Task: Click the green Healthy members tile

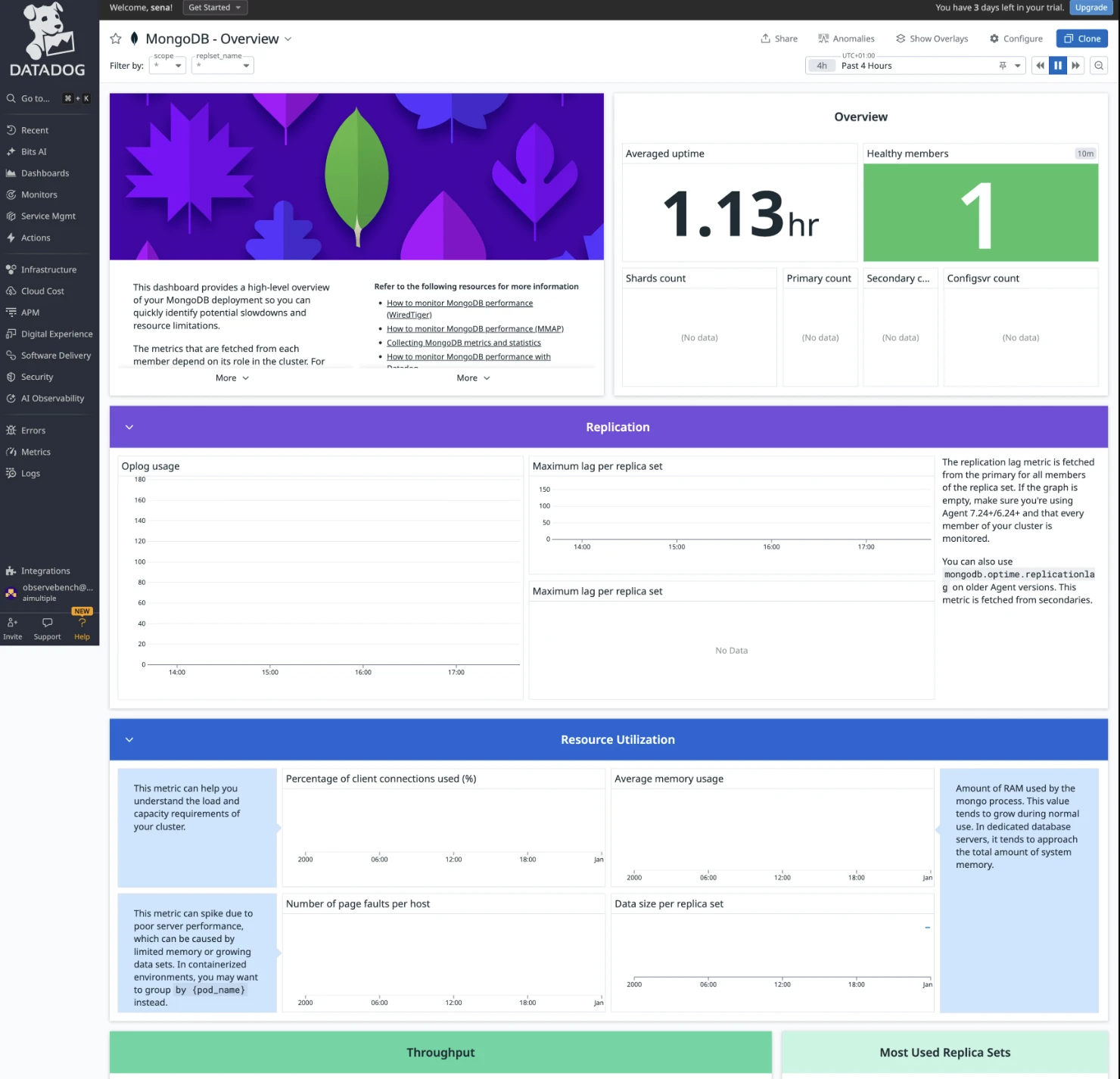Action: click(x=981, y=213)
